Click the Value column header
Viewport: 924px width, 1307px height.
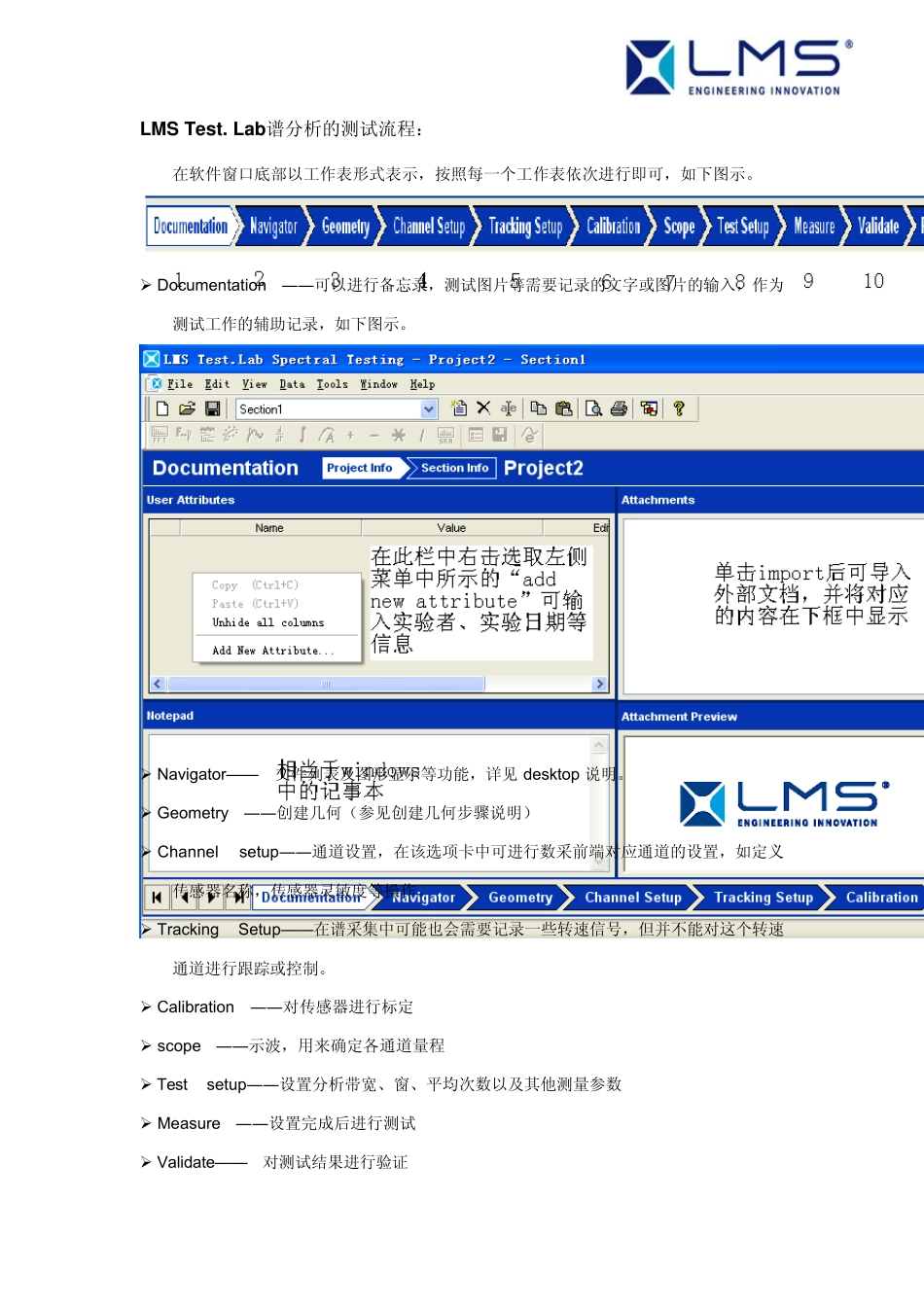point(451,528)
